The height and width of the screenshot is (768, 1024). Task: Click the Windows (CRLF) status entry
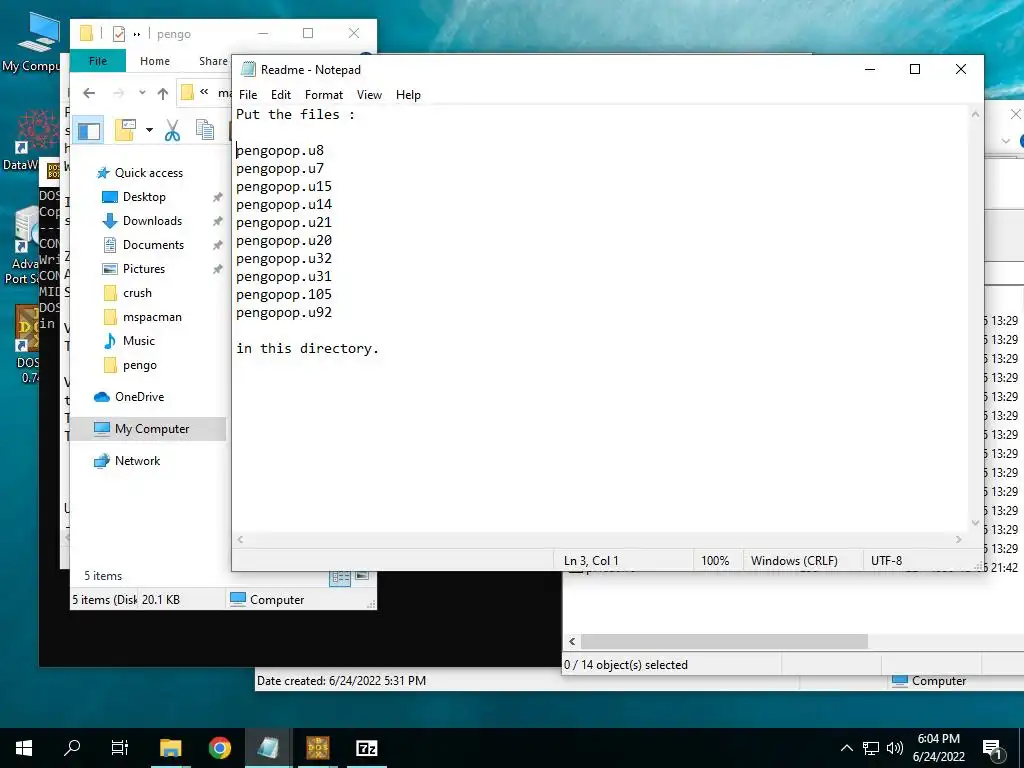794,561
